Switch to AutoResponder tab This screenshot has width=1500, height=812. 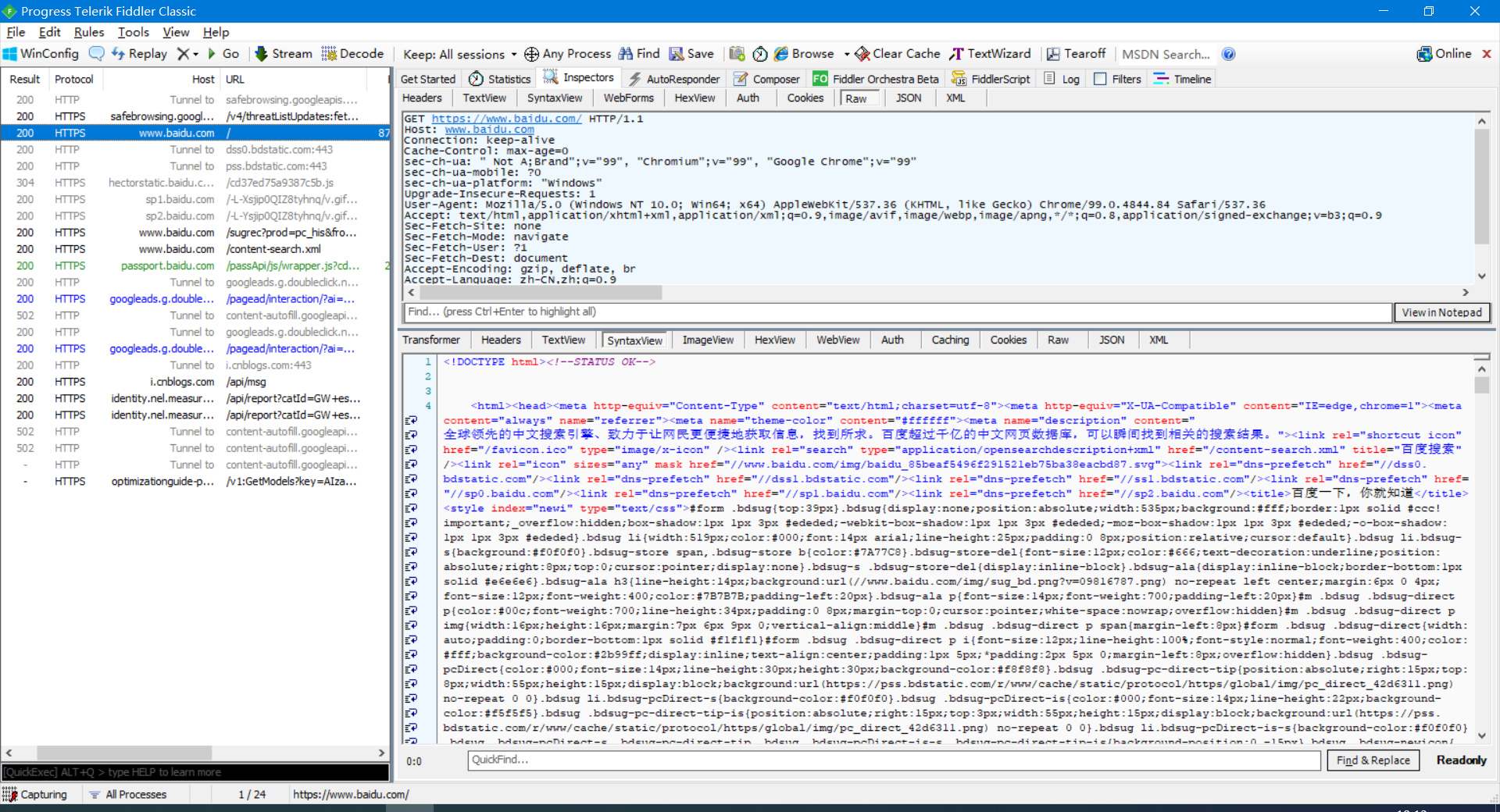[674, 79]
